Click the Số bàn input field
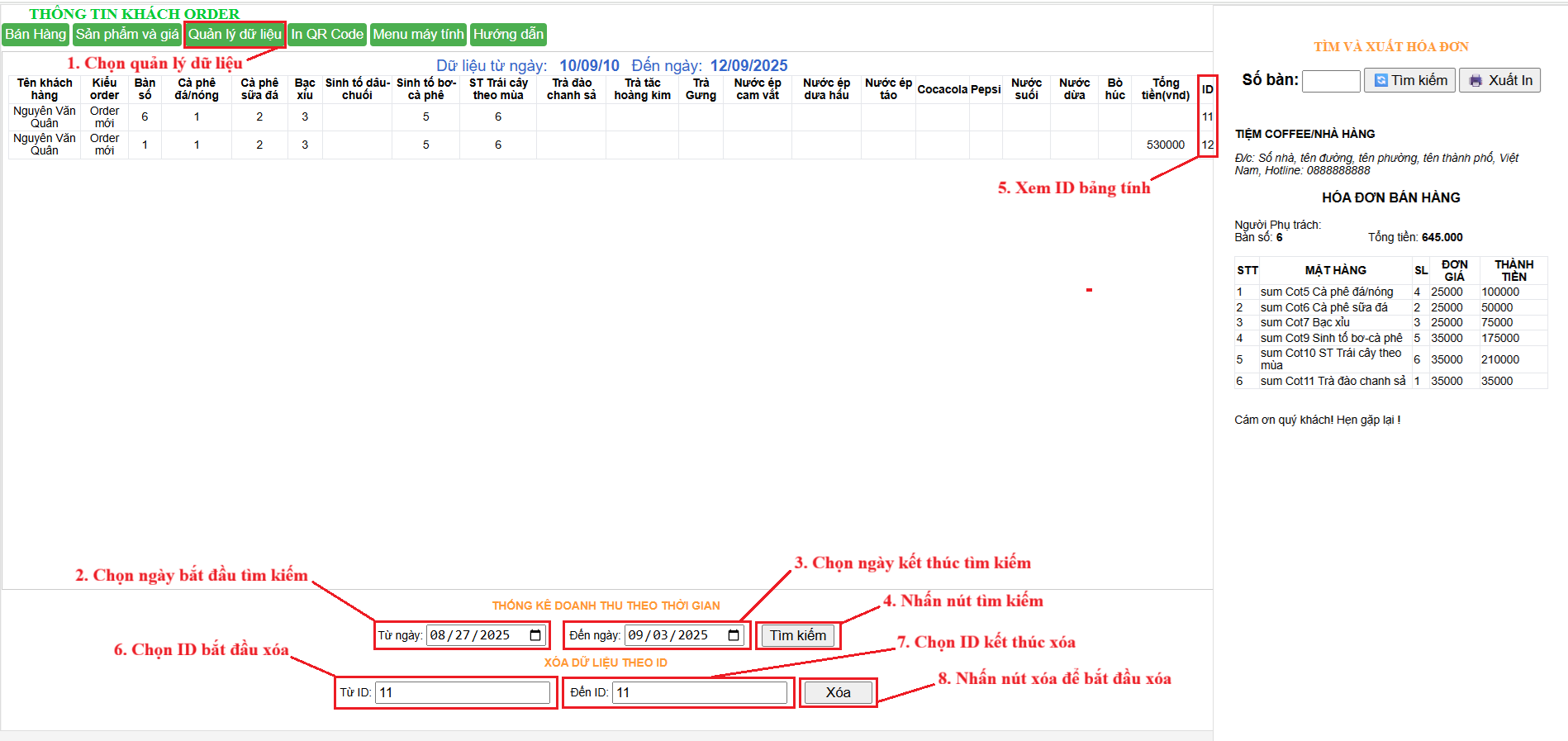1568x741 pixels. pos(1331,81)
